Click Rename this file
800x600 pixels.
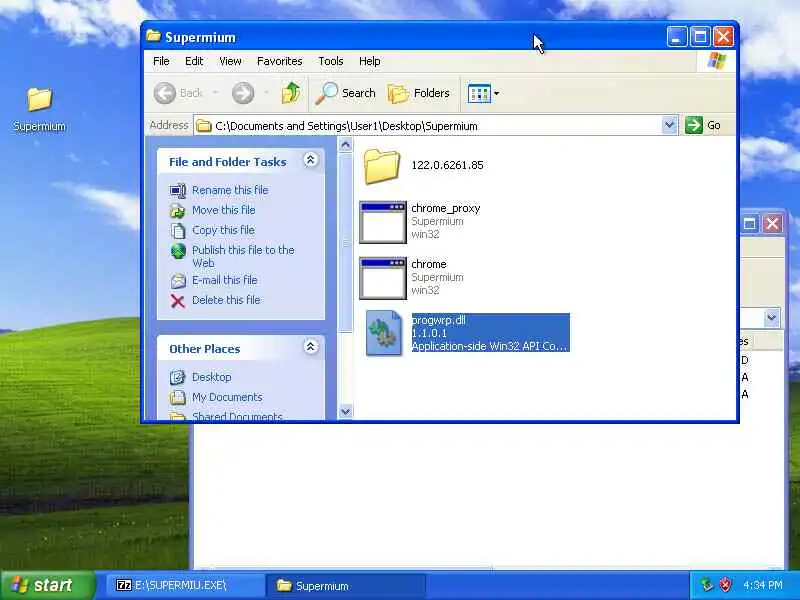coord(230,190)
